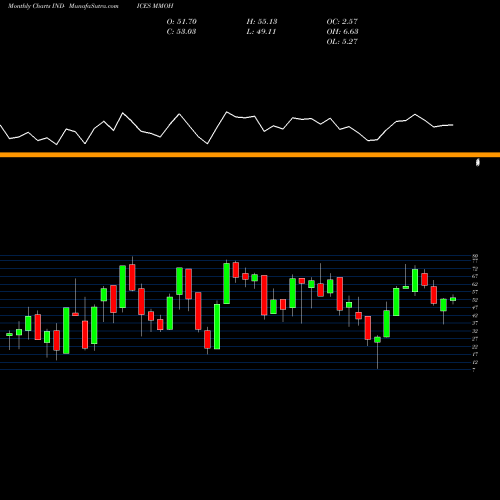Screen dimensions: 500x500
Task: Select the open value 'O: 51.70'
Action: coord(182,22)
